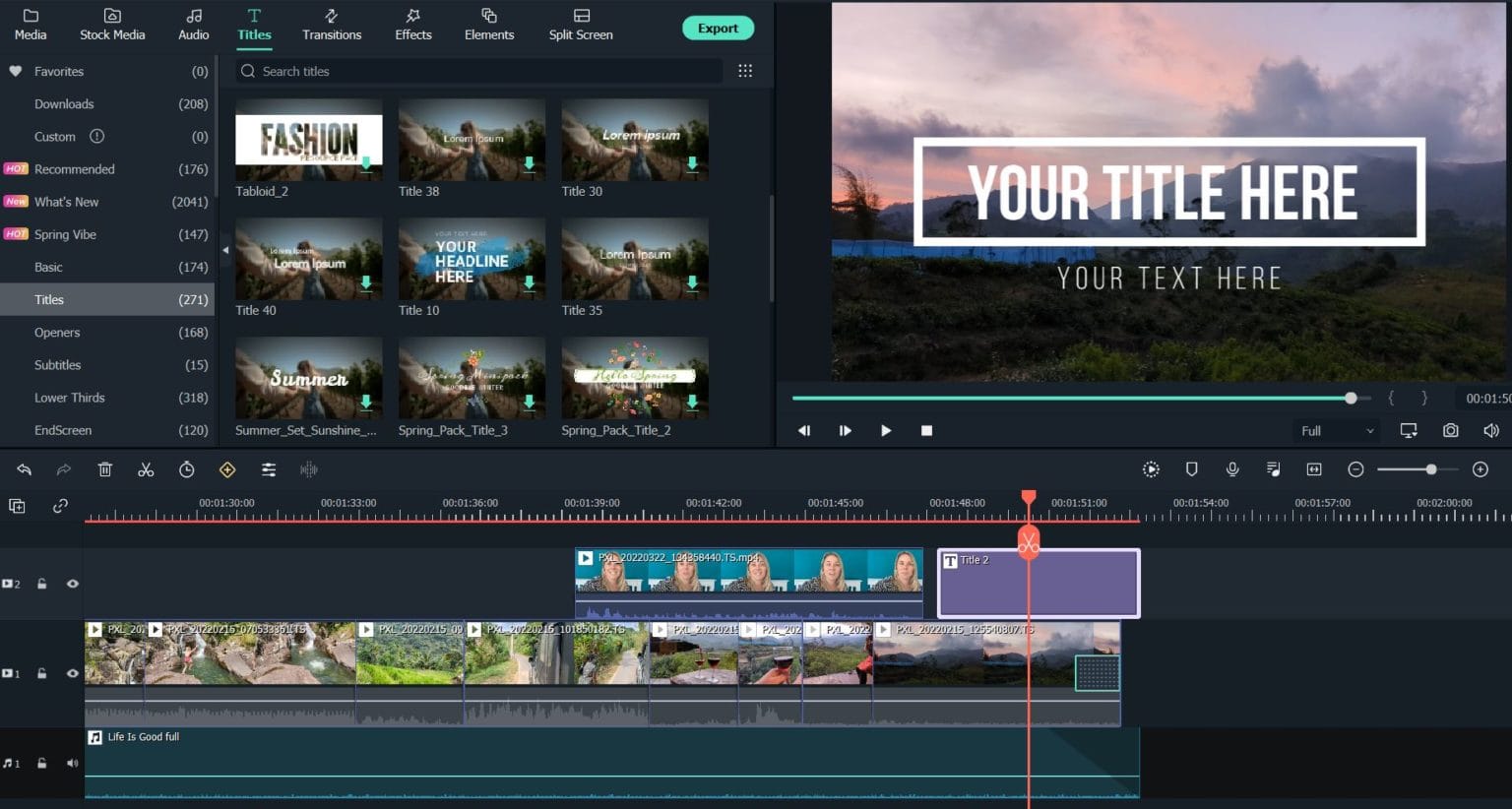Open the Speed timer tool

pos(187,469)
